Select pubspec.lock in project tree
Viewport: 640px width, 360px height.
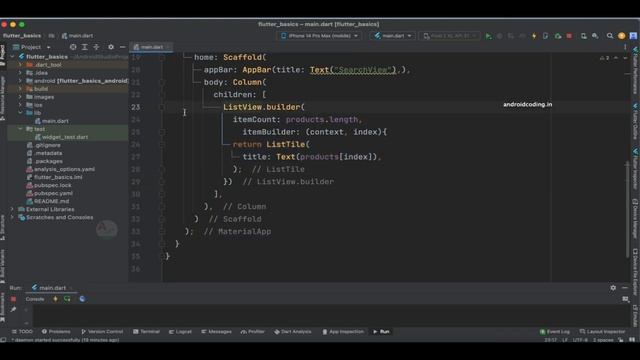pos(49,185)
